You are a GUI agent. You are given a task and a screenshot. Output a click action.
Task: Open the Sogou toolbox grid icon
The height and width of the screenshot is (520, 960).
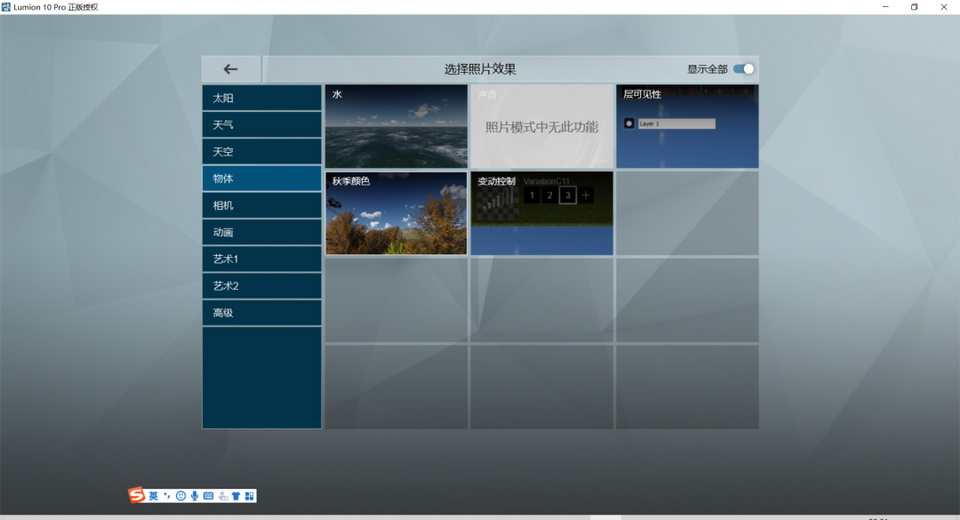point(249,496)
